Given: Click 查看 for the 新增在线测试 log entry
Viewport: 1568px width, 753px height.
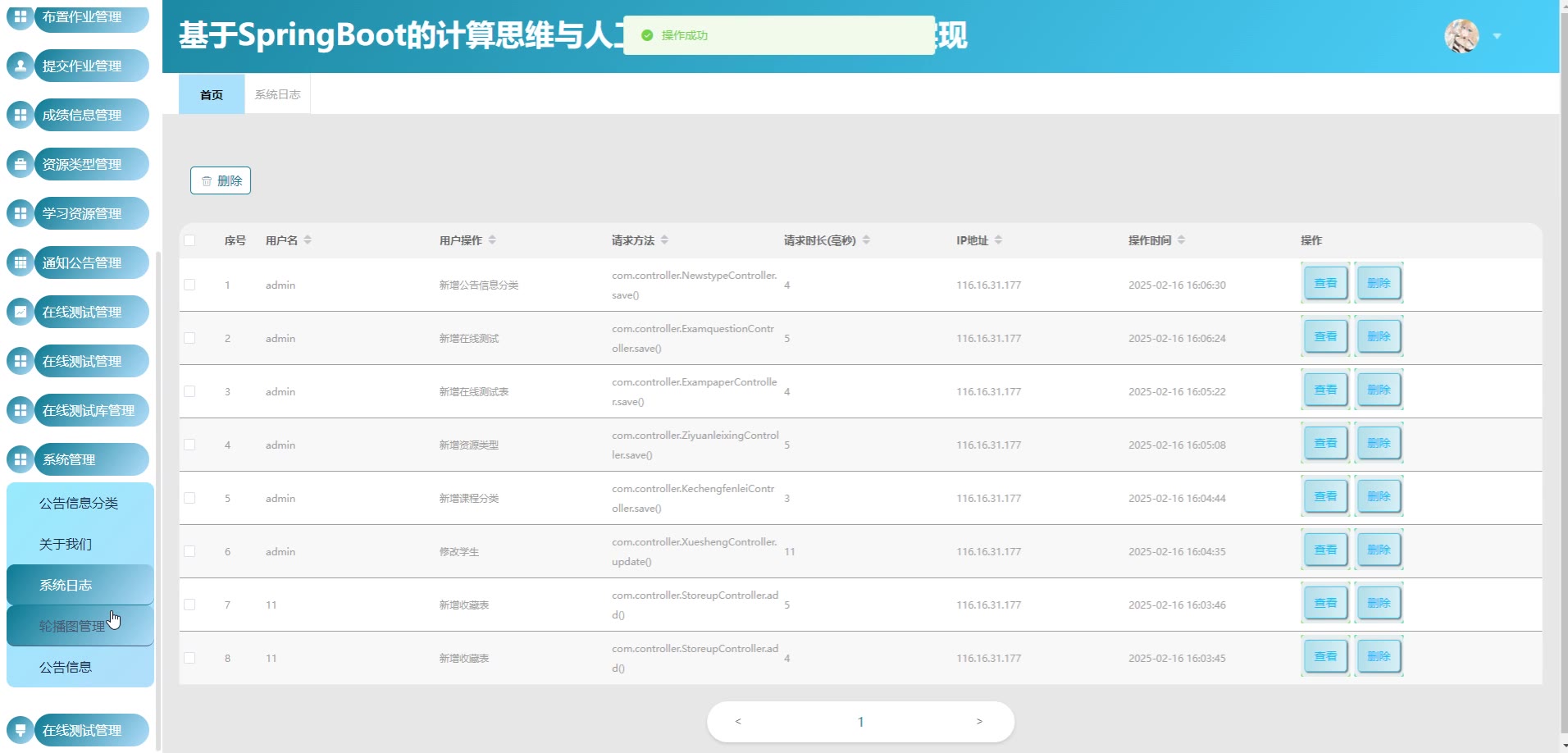Looking at the screenshot, I should pyautogui.click(x=1325, y=336).
